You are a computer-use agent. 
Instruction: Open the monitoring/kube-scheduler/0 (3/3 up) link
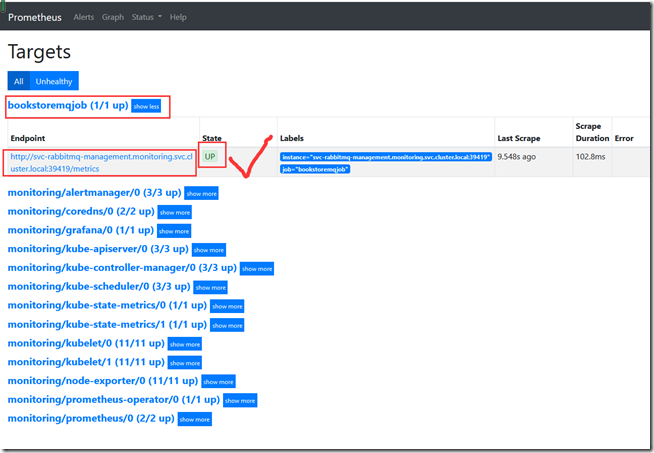99,287
